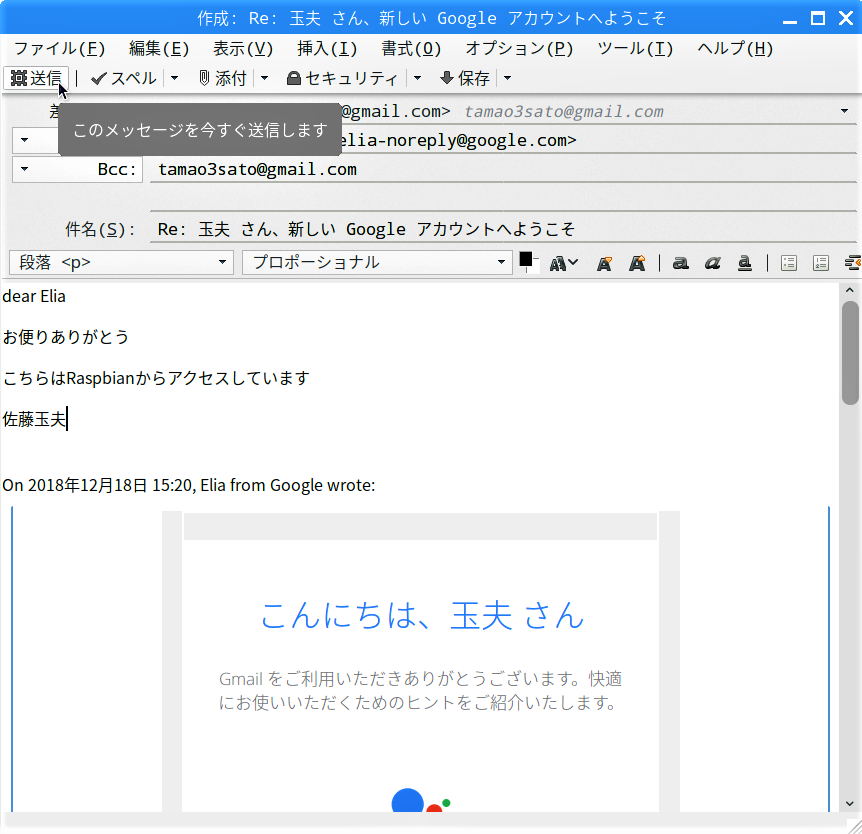
Task: Apply numbered list formatting
Action: click(x=821, y=263)
